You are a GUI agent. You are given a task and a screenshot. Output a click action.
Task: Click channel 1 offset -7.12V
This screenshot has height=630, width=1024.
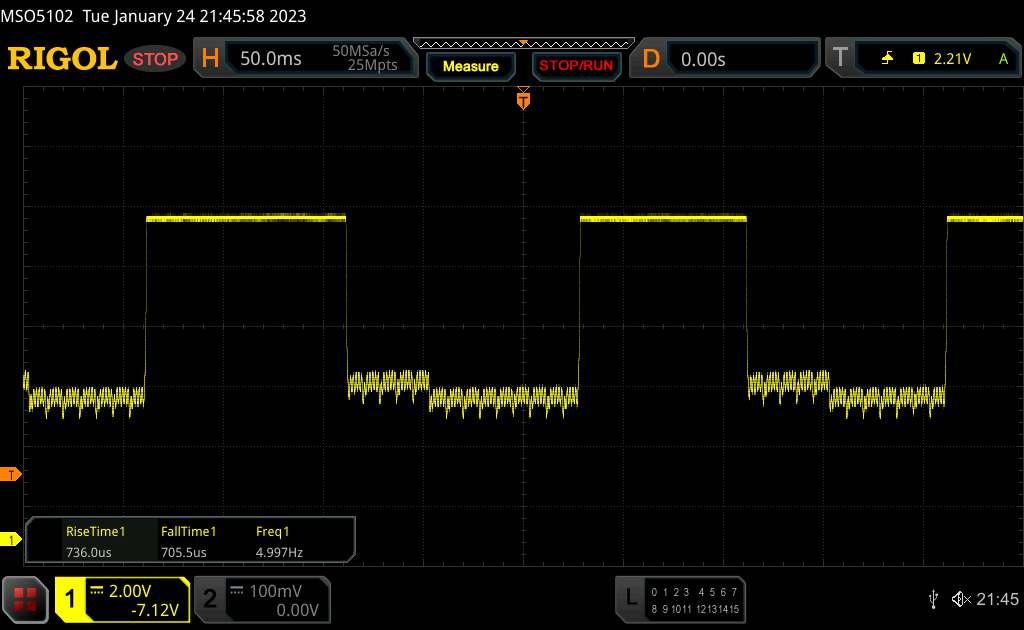(155, 610)
